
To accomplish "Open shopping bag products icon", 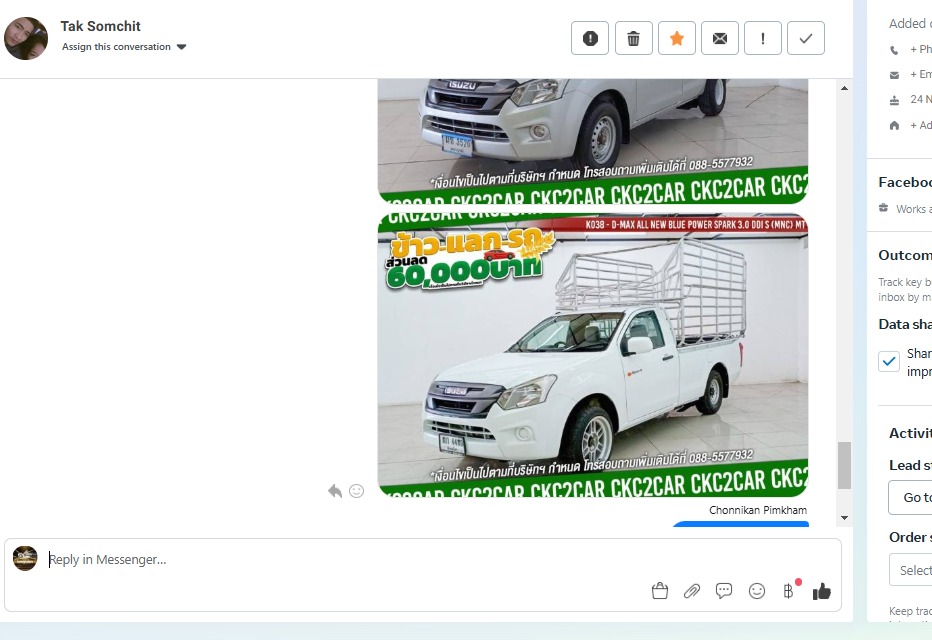I will coord(660,591).
